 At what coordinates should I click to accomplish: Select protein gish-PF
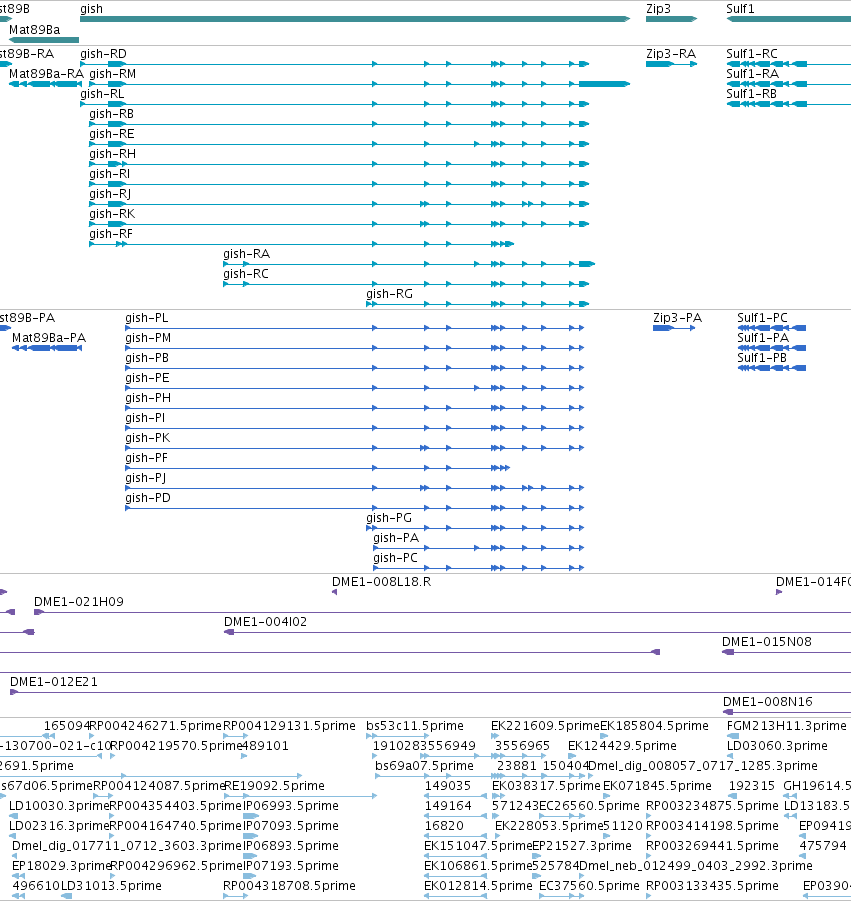point(317,468)
